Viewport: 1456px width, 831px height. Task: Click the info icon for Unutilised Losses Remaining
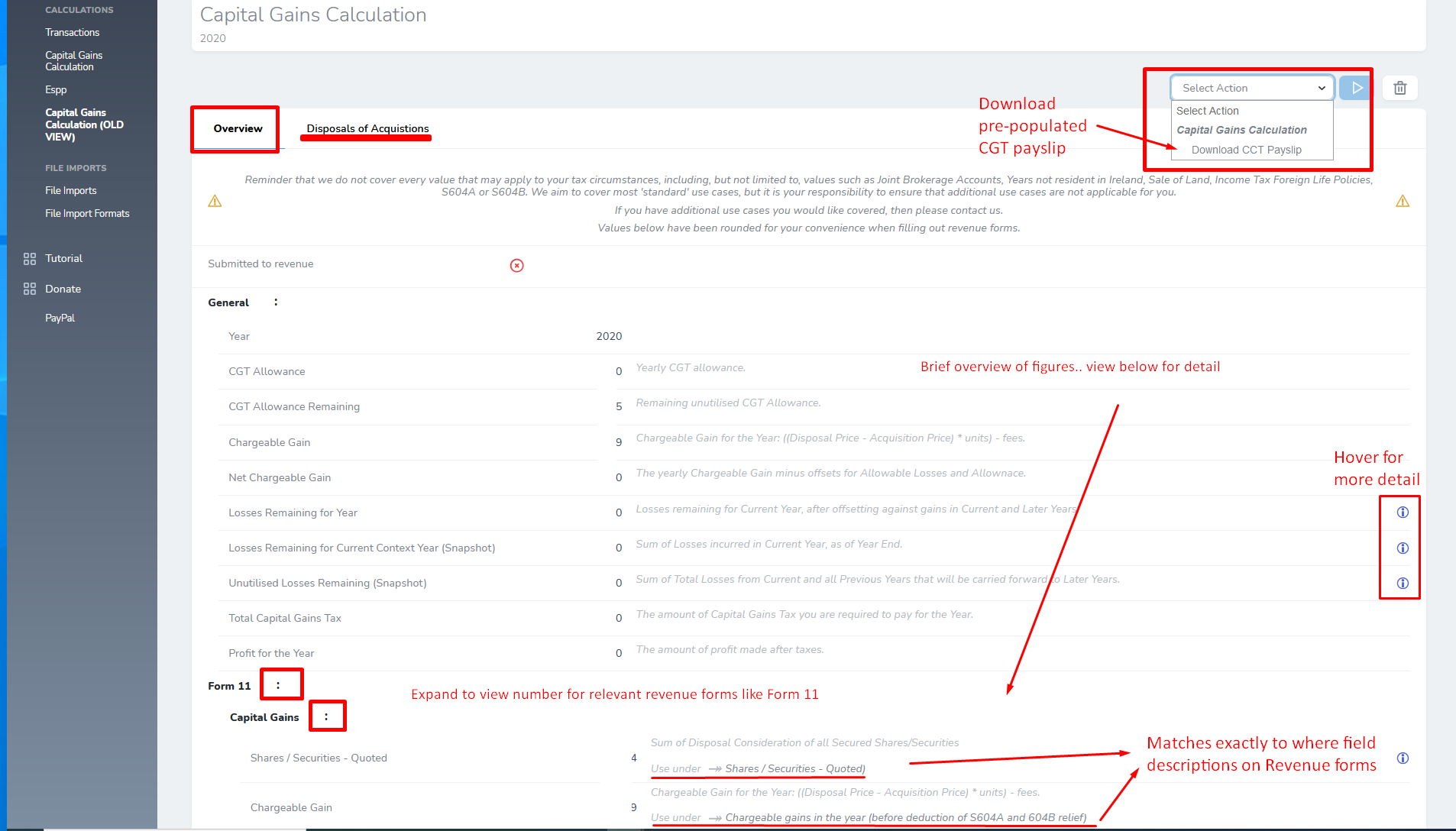click(1403, 584)
